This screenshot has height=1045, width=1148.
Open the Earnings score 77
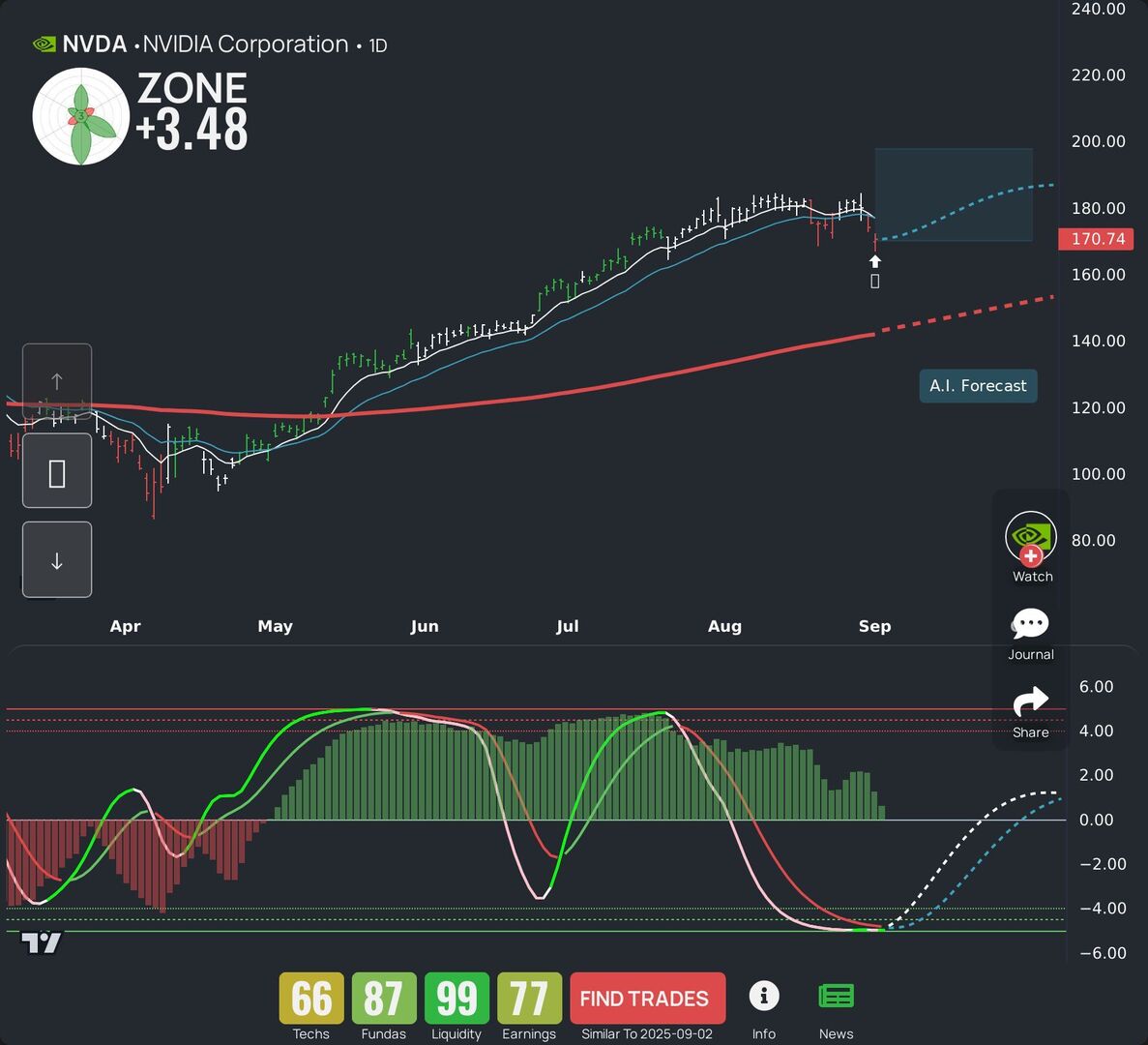[529, 998]
